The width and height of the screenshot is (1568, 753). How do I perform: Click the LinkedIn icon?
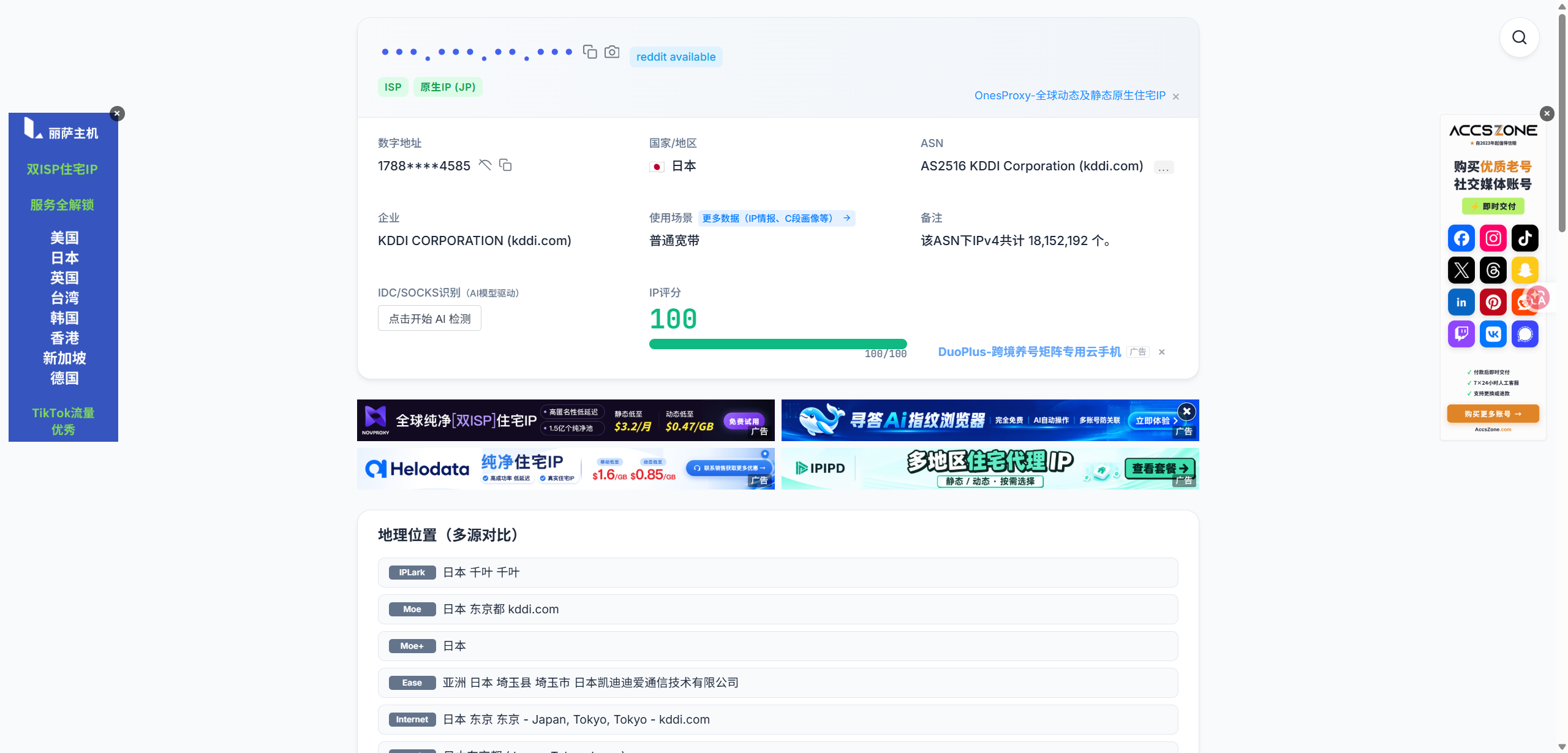[1461, 302]
